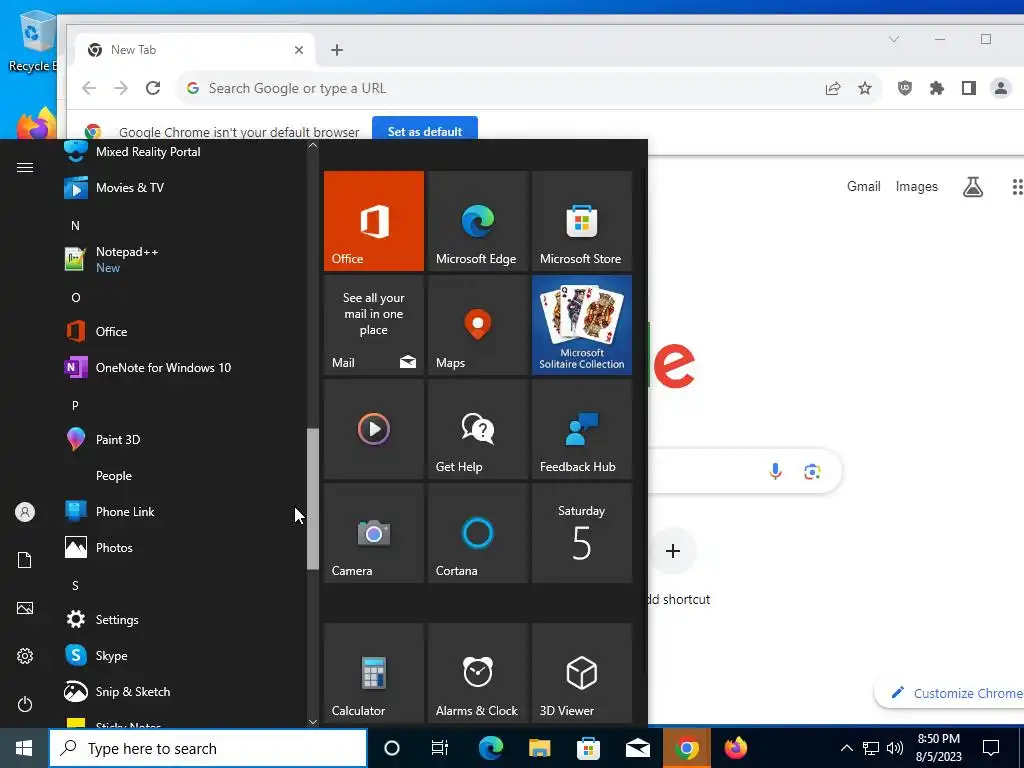
Task: Close the New Tab tab
Action: pos(299,50)
